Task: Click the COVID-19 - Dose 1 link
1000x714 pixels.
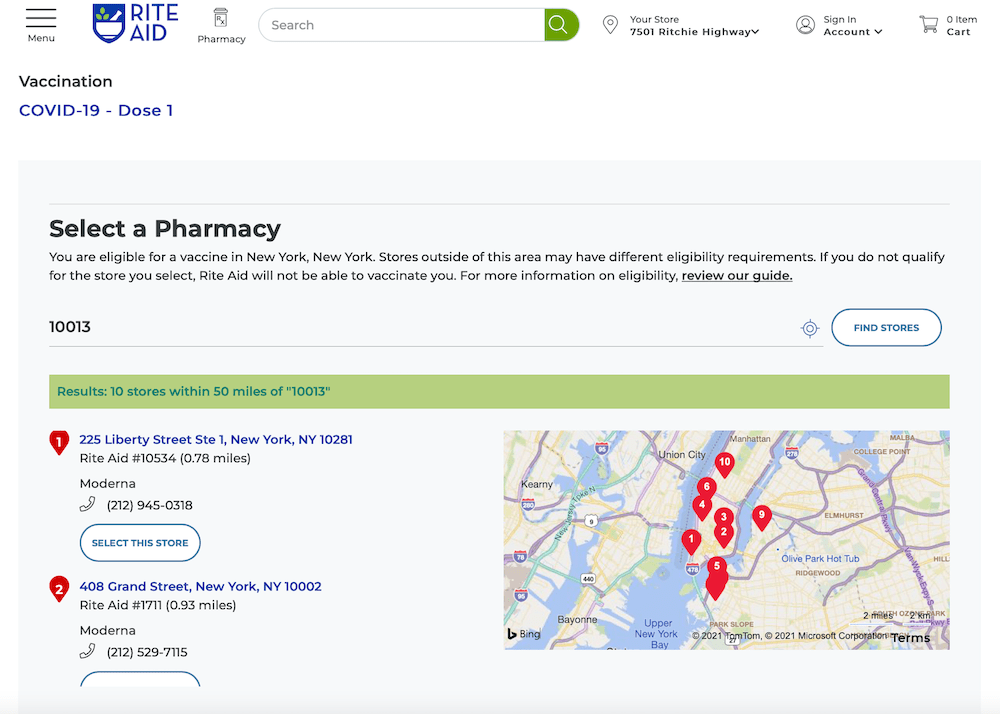Action: 96,110
